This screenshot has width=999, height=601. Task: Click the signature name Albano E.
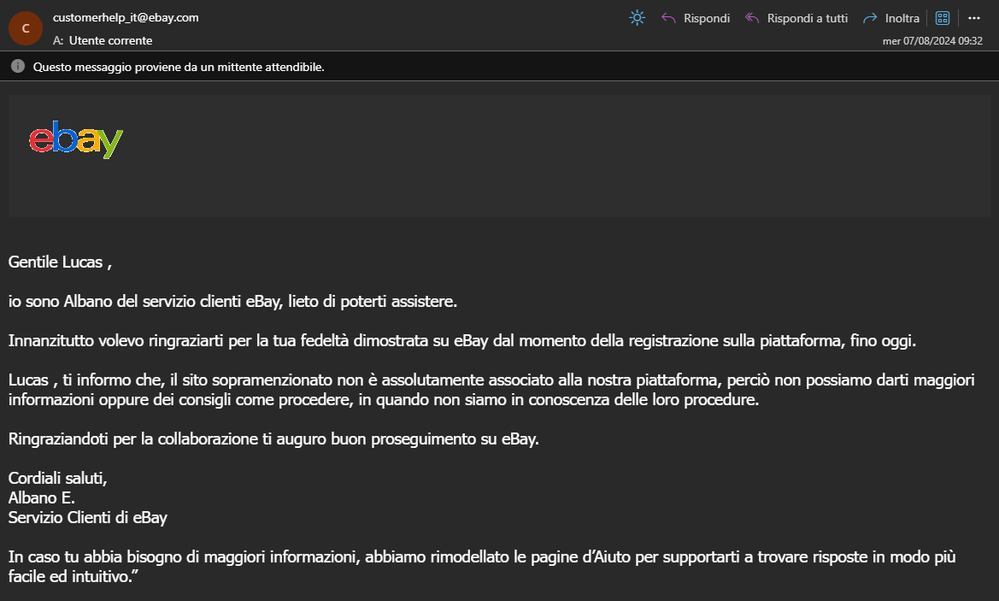coord(42,497)
